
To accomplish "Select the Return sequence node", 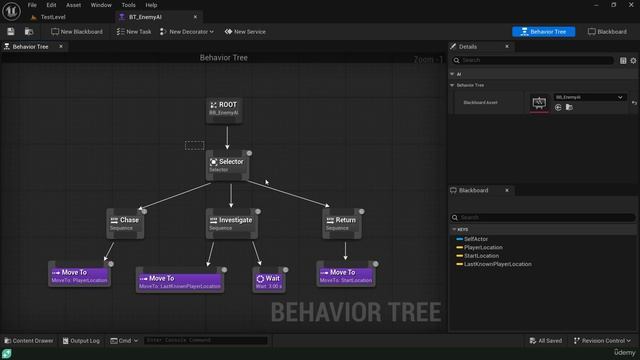I will pyautogui.click(x=342, y=223).
